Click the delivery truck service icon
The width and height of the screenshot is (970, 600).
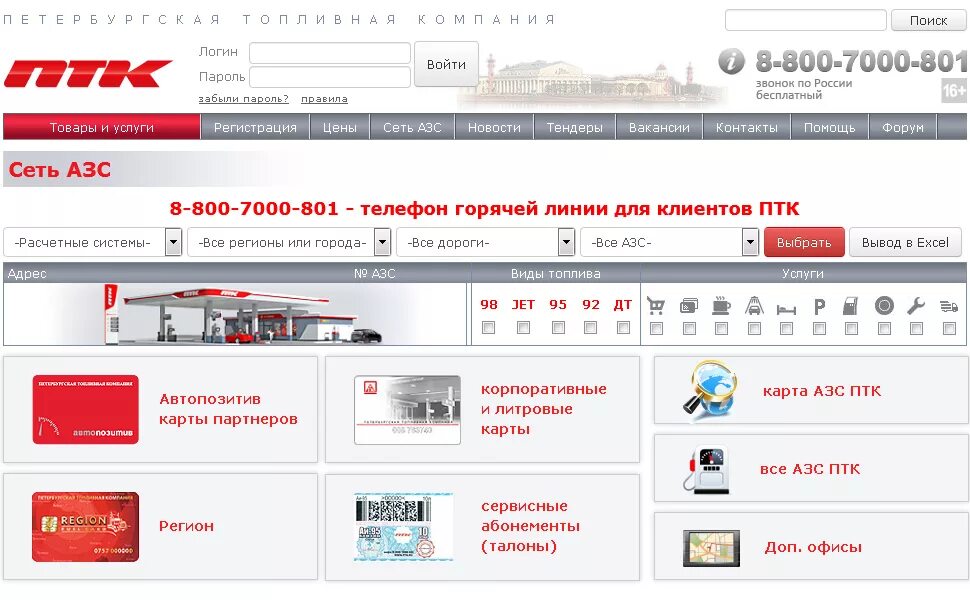(949, 306)
